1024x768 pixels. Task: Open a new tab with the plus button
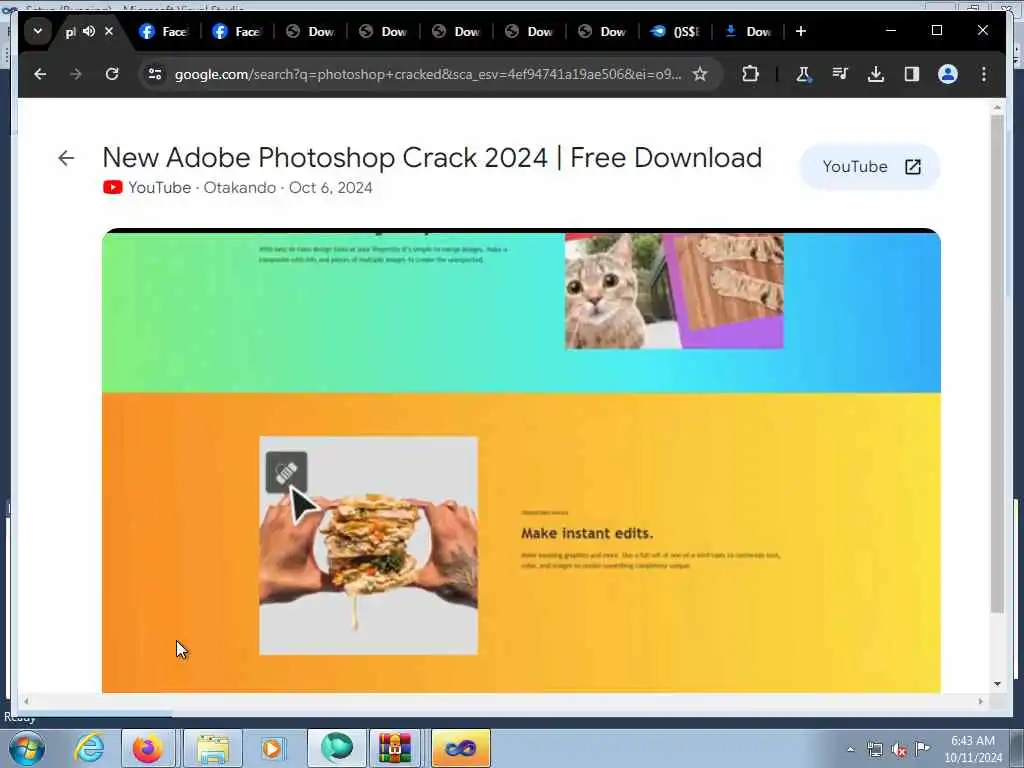coord(801,31)
